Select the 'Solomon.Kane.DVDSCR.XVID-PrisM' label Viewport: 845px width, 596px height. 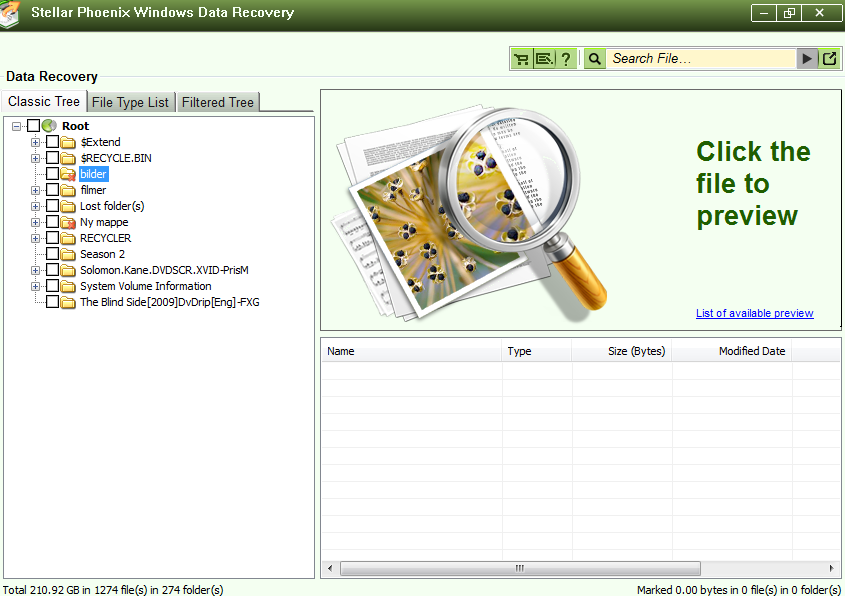pyautogui.click(x=164, y=271)
